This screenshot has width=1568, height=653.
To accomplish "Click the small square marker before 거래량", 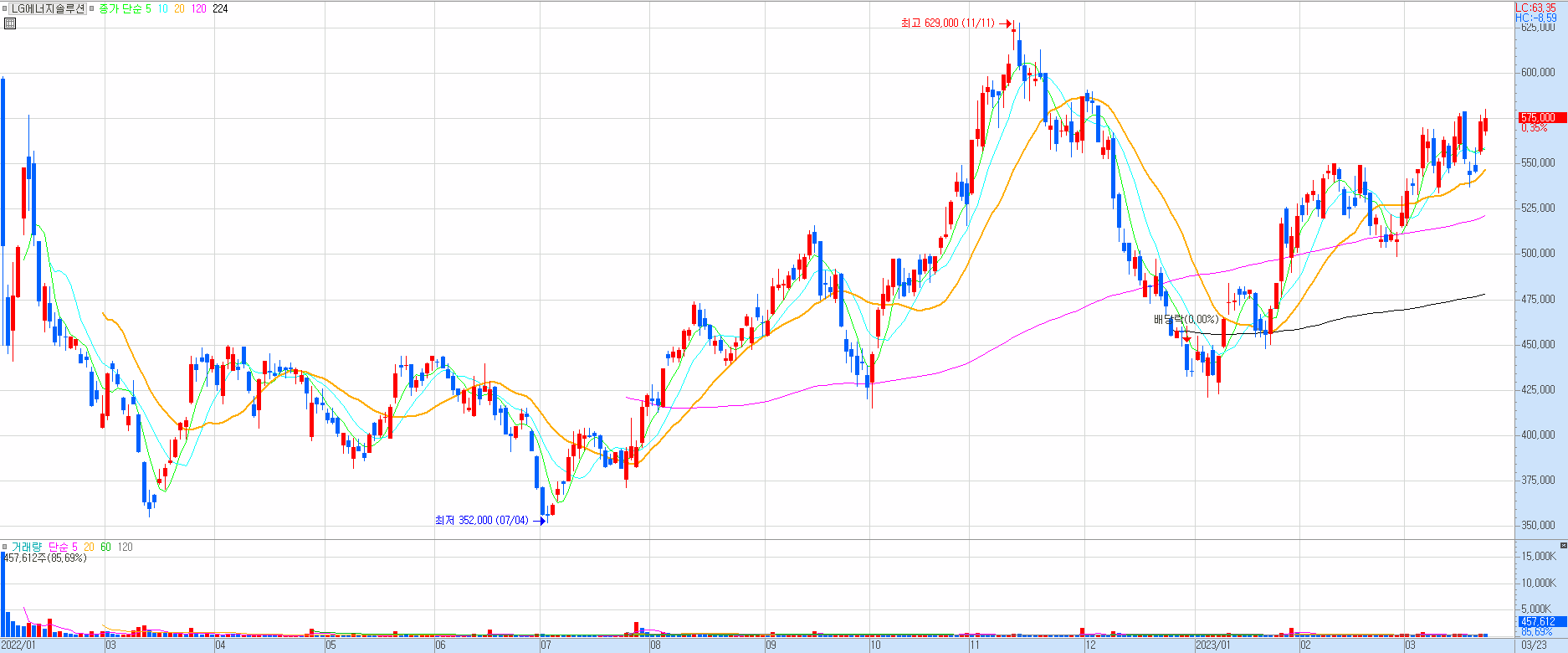I will tap(5, 547).
